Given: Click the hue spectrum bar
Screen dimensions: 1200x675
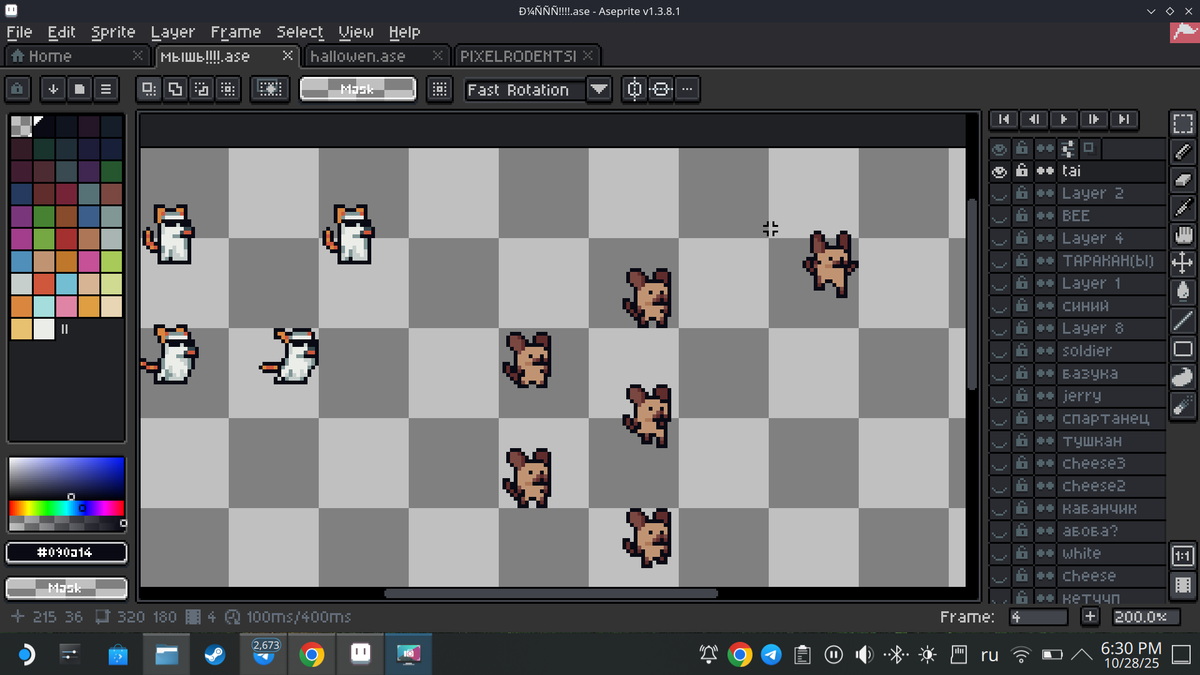Looking at the screenshot, I should click(66, 508).
